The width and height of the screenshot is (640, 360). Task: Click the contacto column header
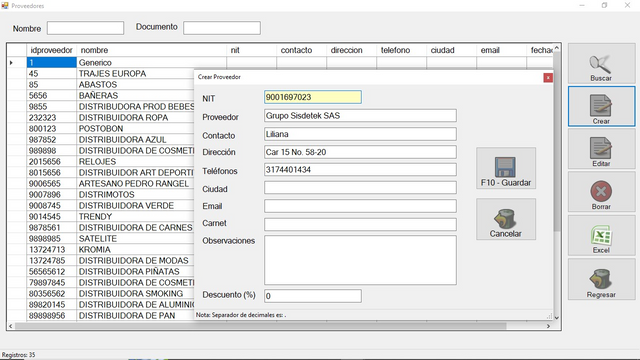pos(301,50)
